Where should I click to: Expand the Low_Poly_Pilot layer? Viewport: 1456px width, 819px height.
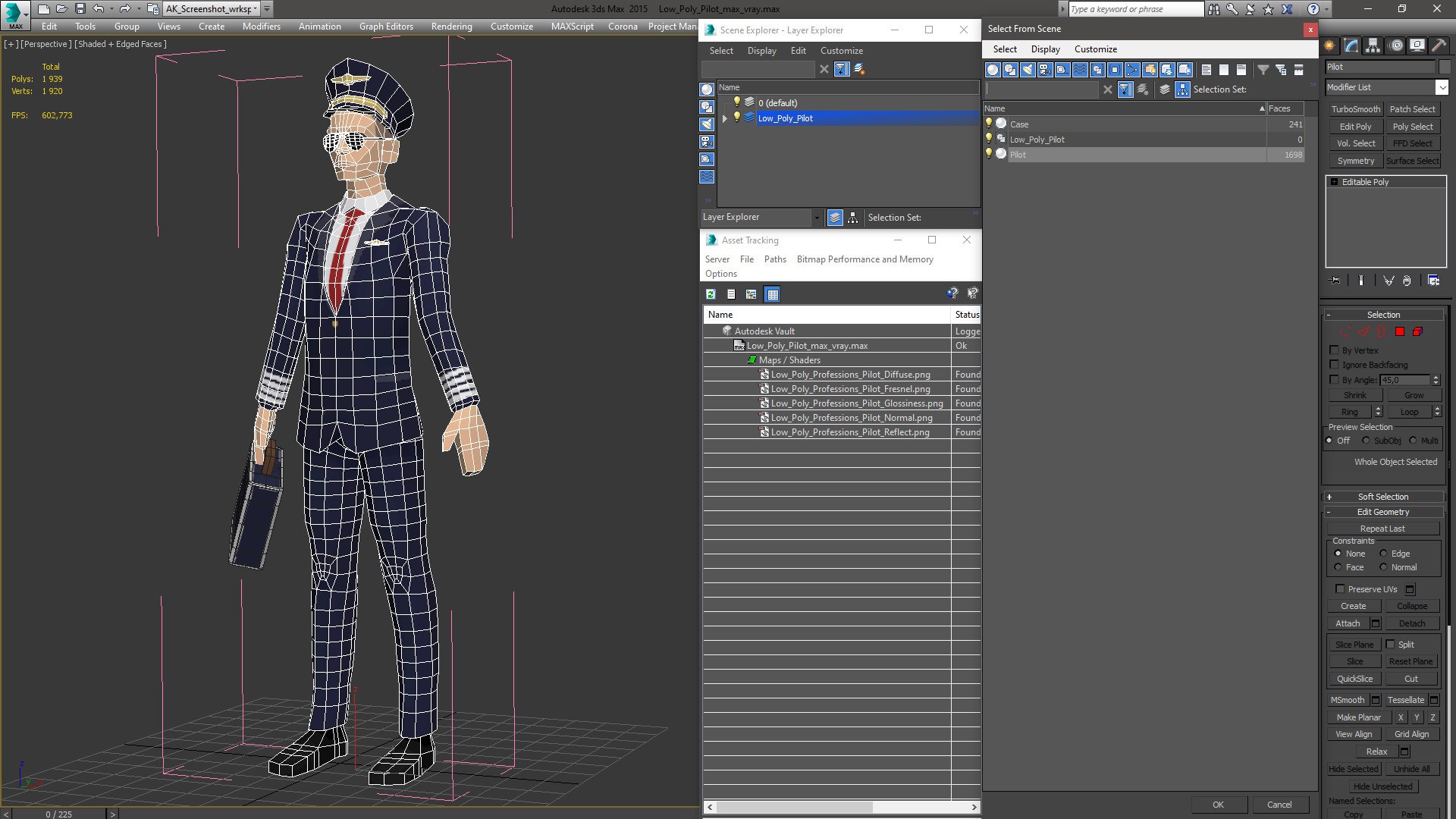(x=725, y=118)
